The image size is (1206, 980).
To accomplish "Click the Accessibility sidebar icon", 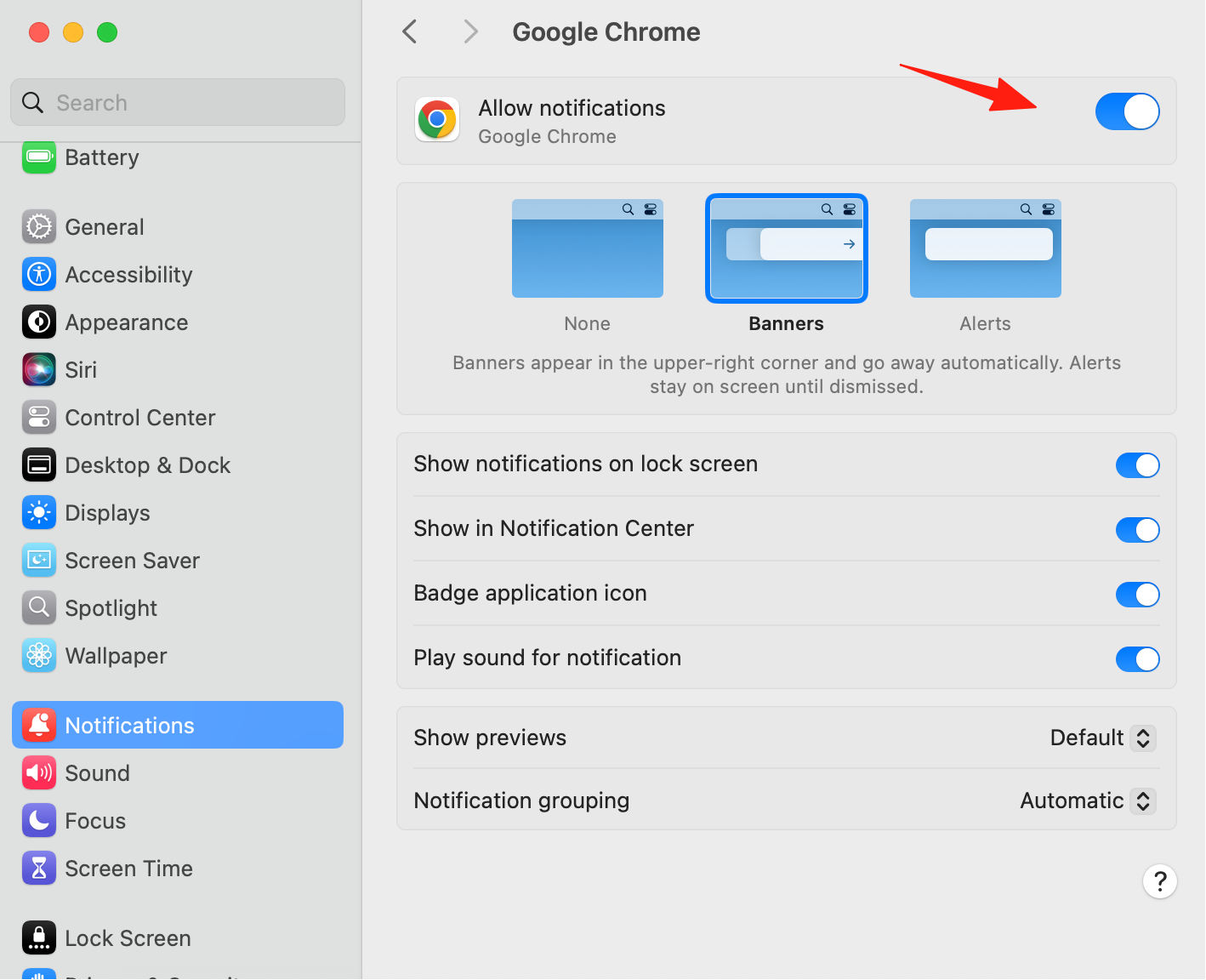I will coord(39,275).
